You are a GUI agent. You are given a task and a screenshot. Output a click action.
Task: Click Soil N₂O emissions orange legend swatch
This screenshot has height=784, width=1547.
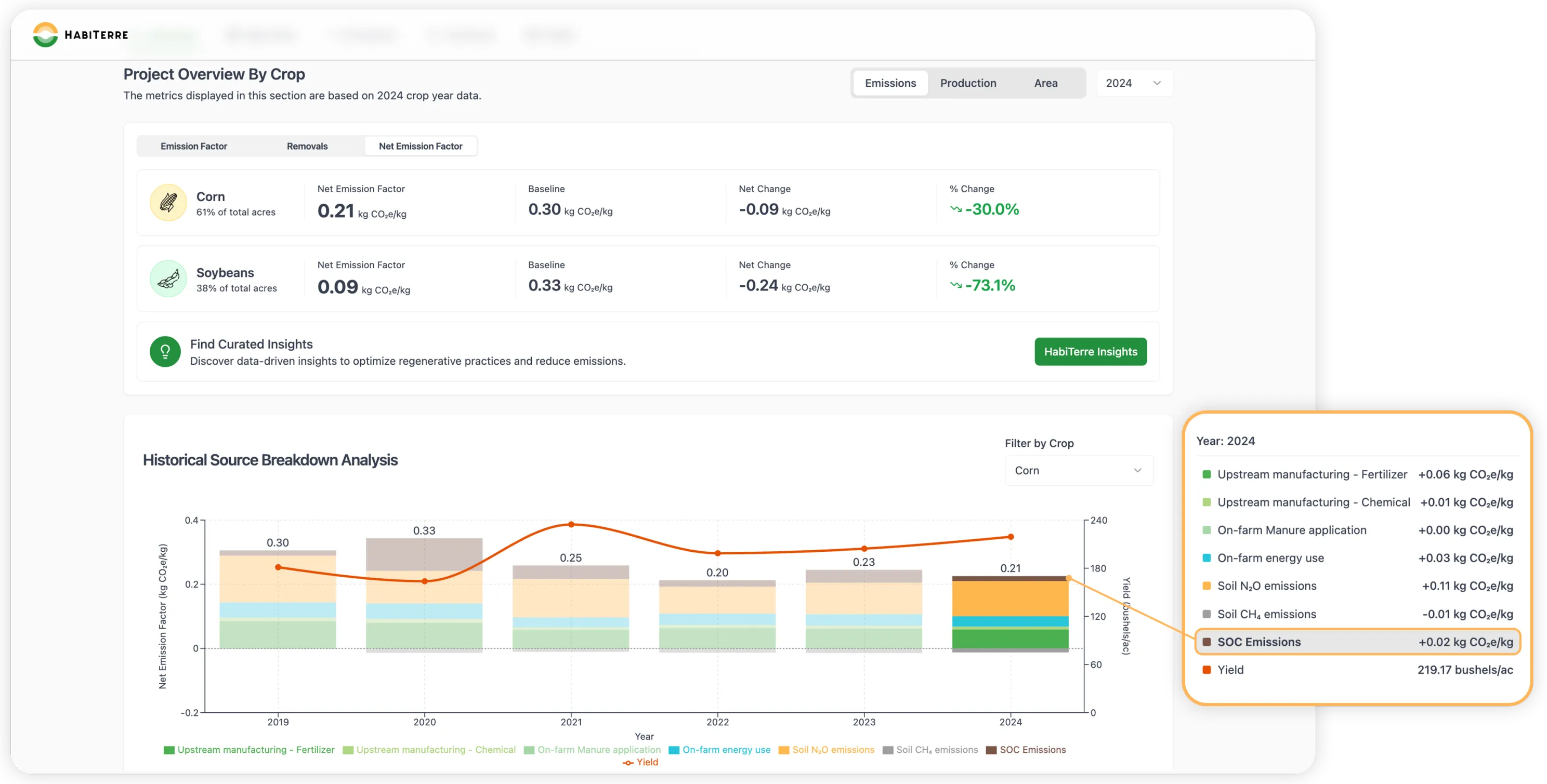click(783, 750)
